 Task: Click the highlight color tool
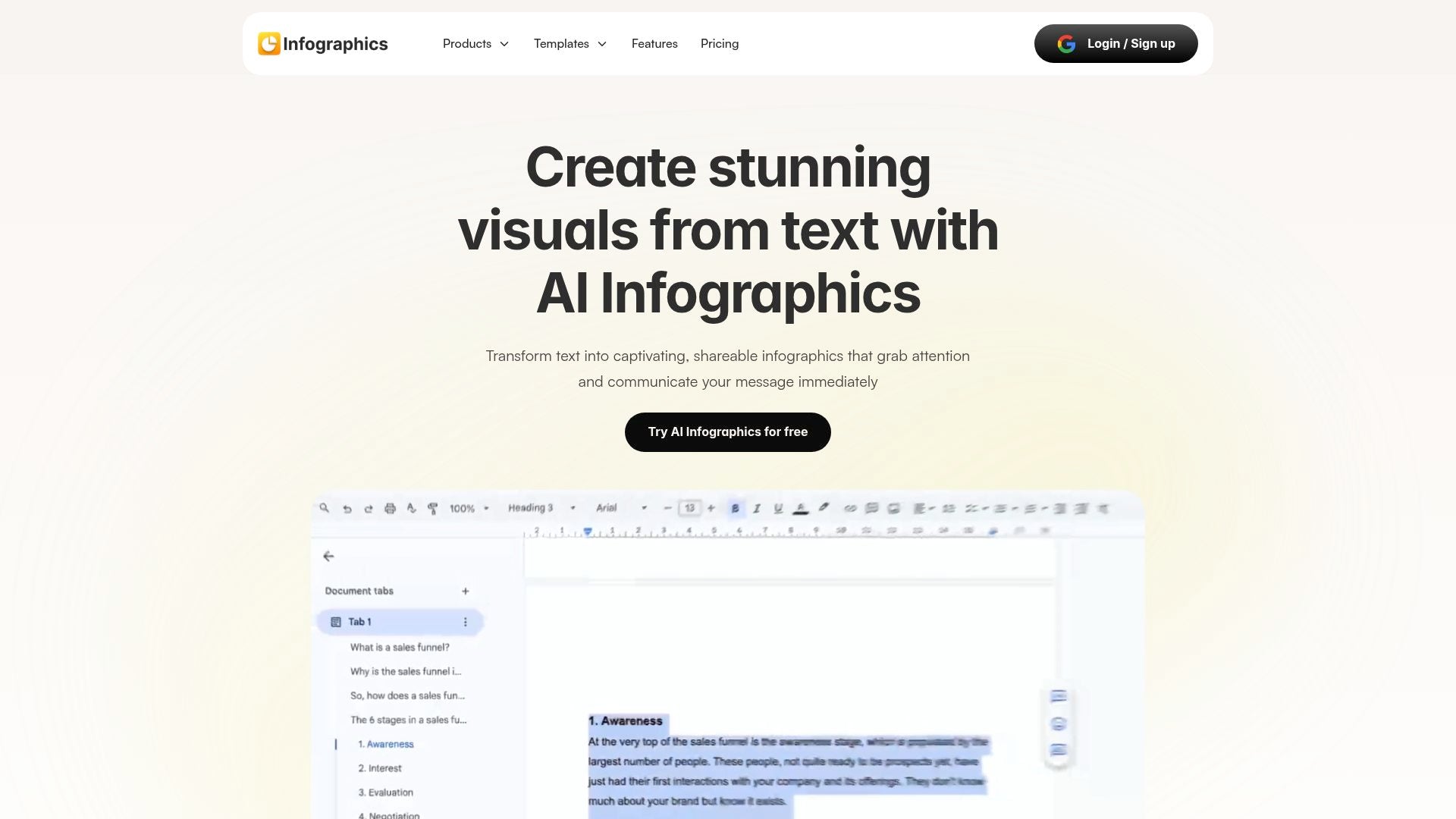[x=824, y=508]
